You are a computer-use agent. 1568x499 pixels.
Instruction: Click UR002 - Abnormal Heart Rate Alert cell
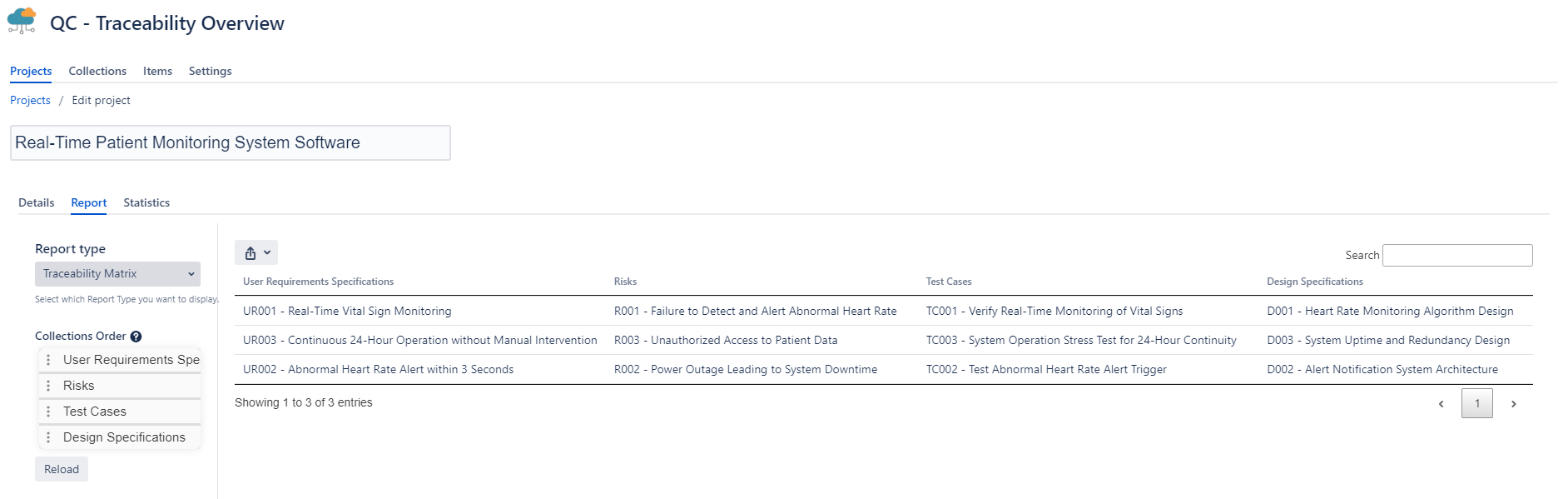tap(379, 369)
